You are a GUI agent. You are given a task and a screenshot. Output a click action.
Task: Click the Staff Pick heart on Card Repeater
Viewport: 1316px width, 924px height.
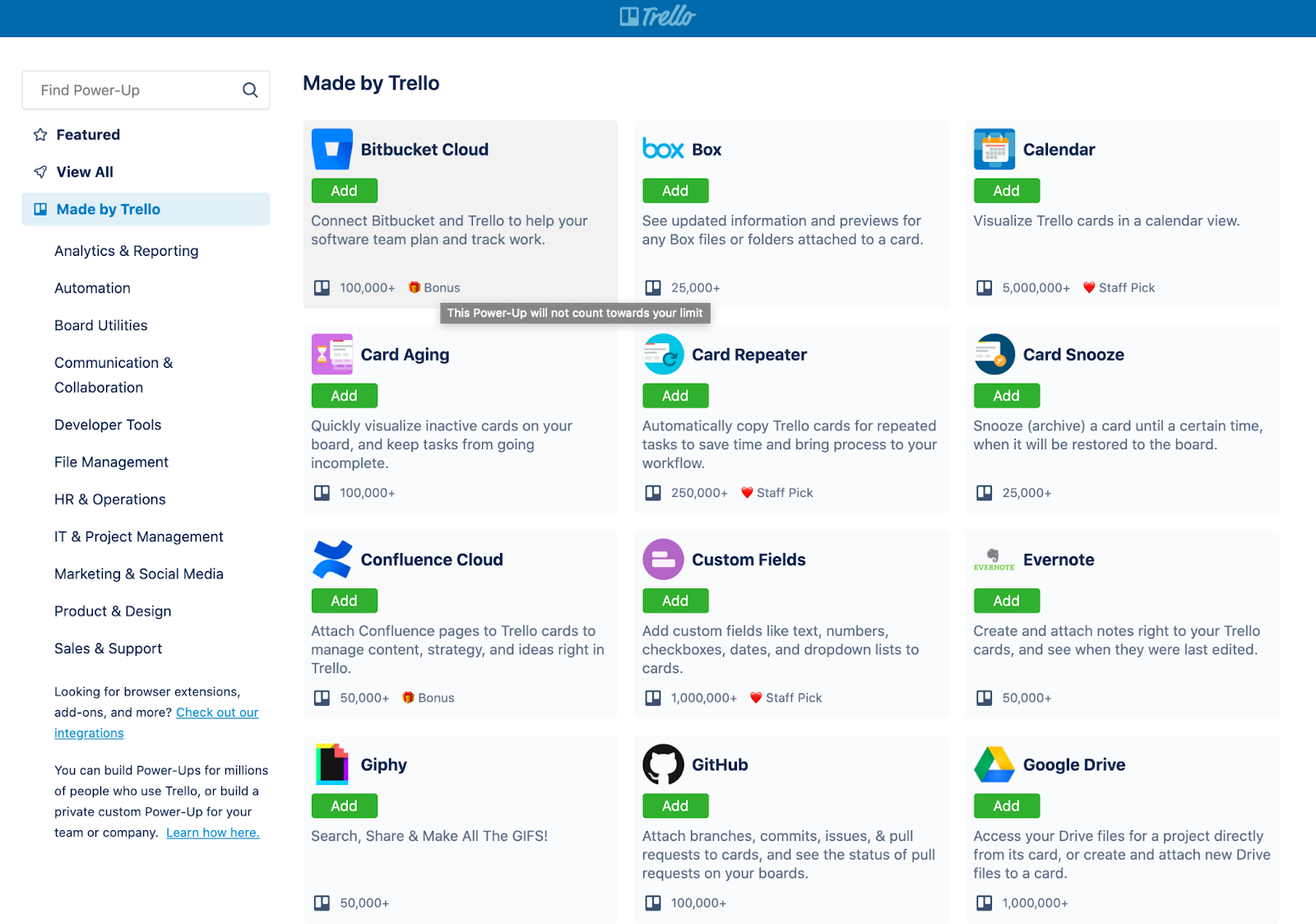747,492
